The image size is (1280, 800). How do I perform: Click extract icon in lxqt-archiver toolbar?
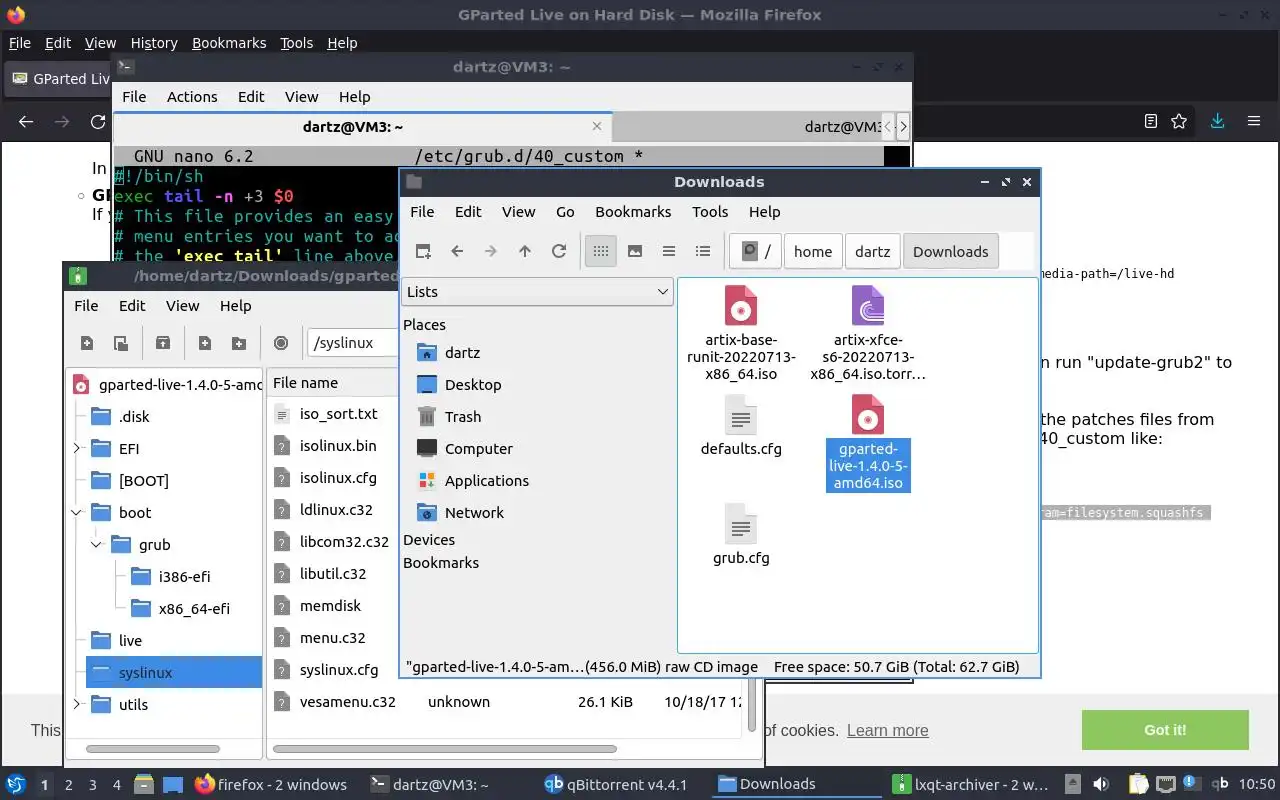(163, 343)
